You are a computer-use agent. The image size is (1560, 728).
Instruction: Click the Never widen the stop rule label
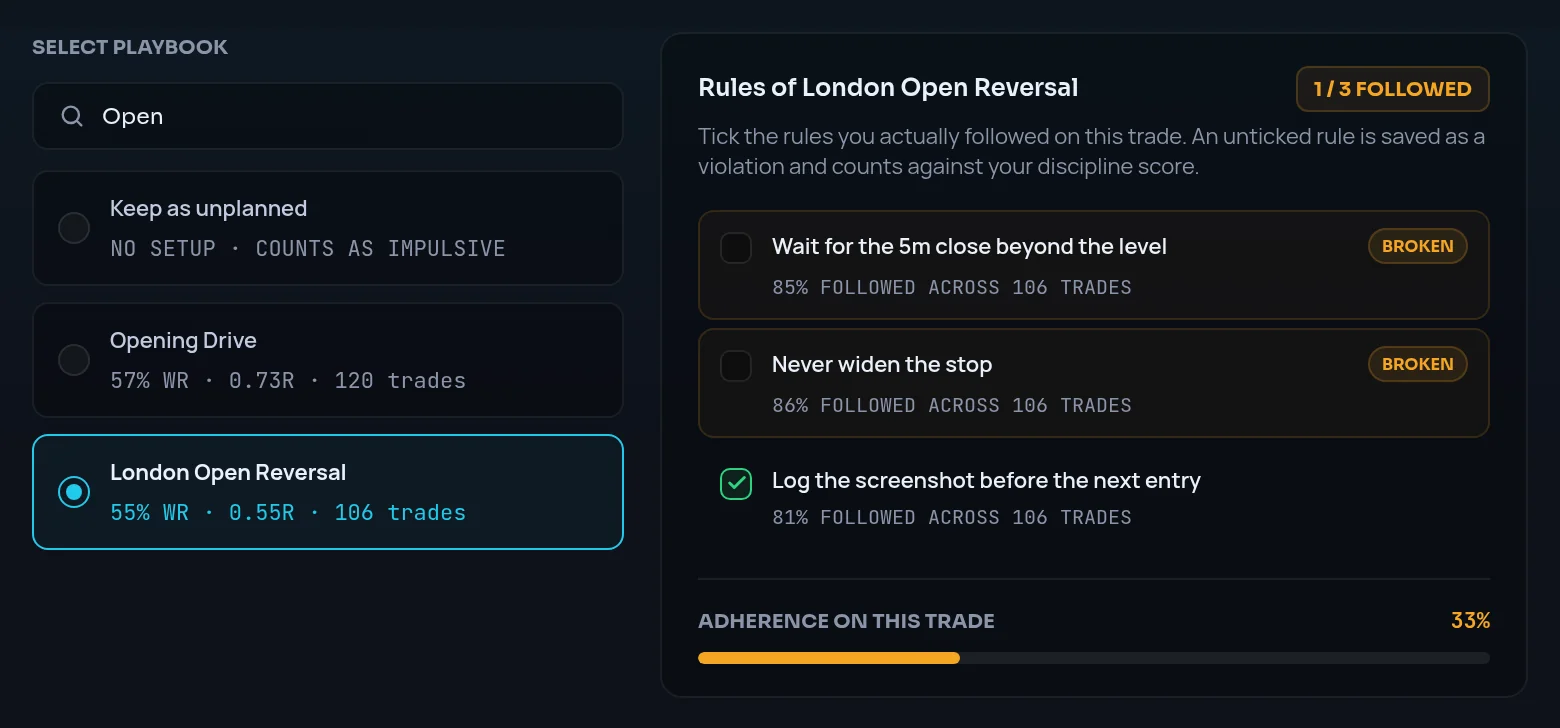882,365
